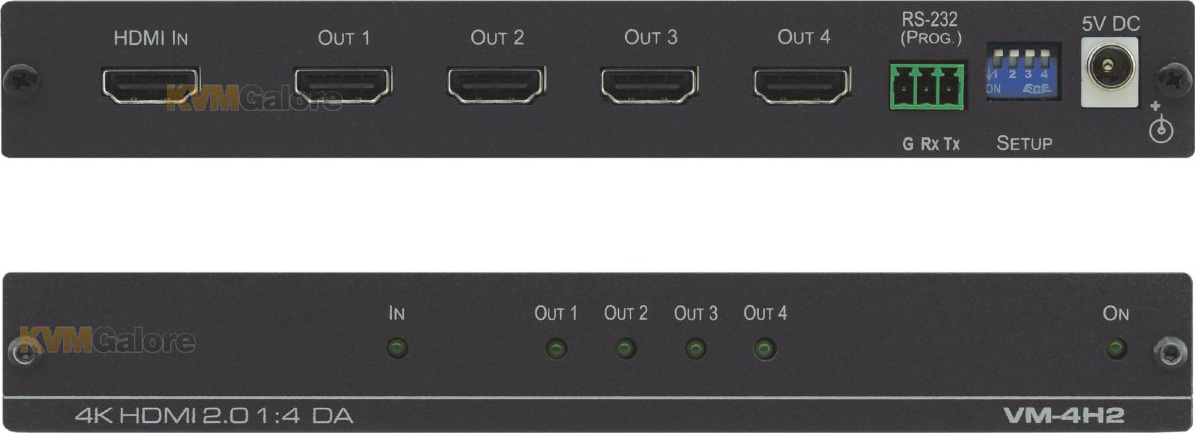The height and width of the screenshot is (433, 1195).
Task: Click the Out 2 HDMI connector
Action: (497, 85)
